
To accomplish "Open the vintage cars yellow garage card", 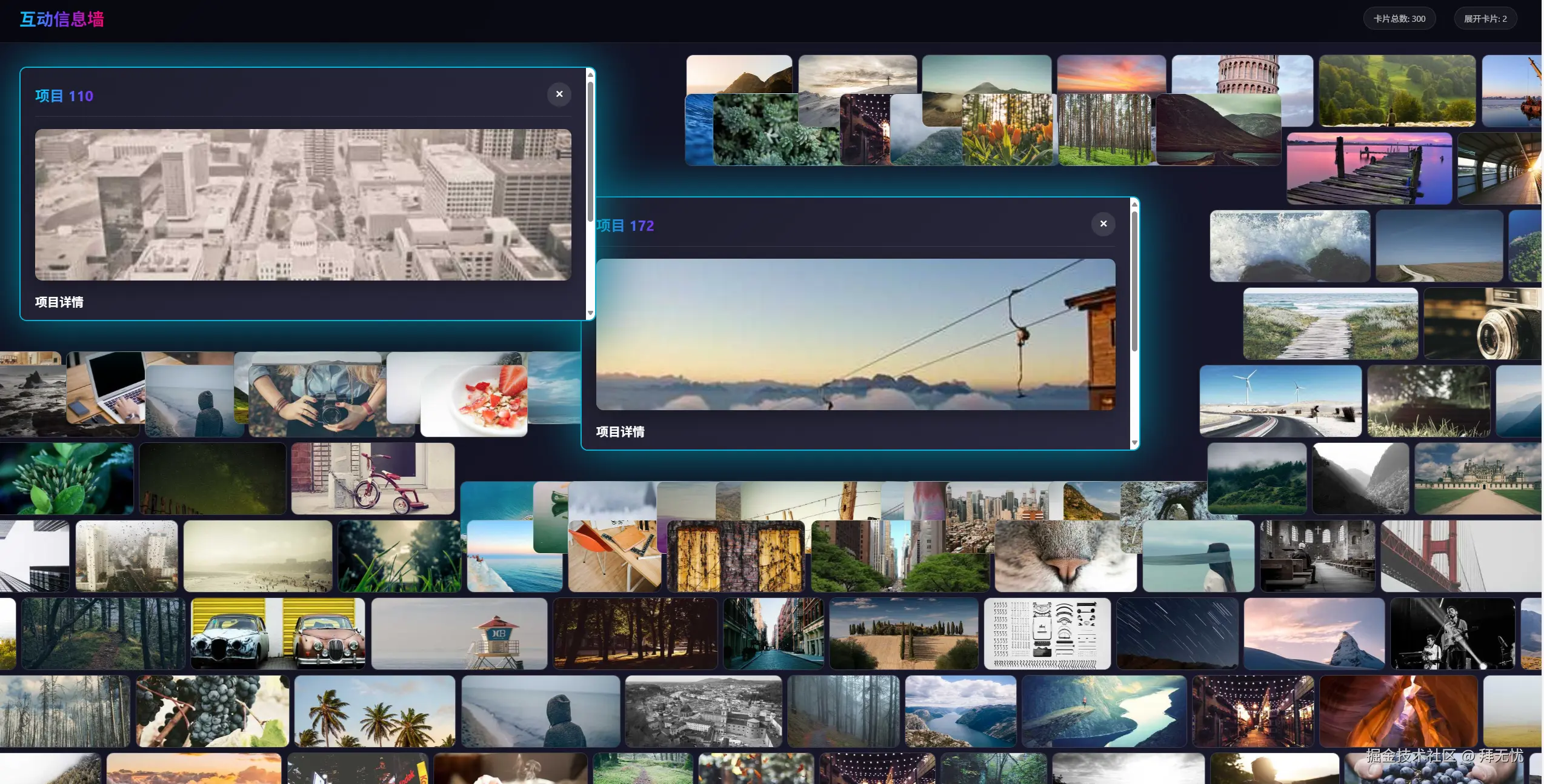I will tap(278, 633).
